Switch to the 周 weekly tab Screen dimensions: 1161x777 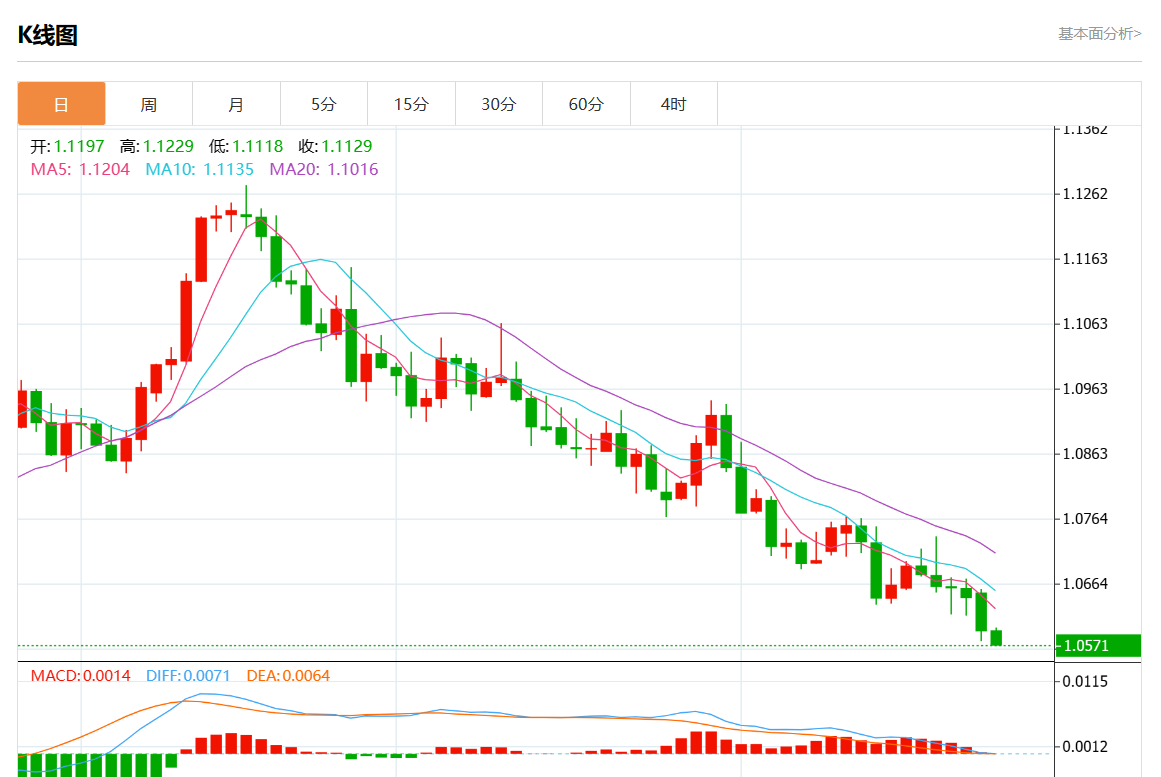(149, 104)
